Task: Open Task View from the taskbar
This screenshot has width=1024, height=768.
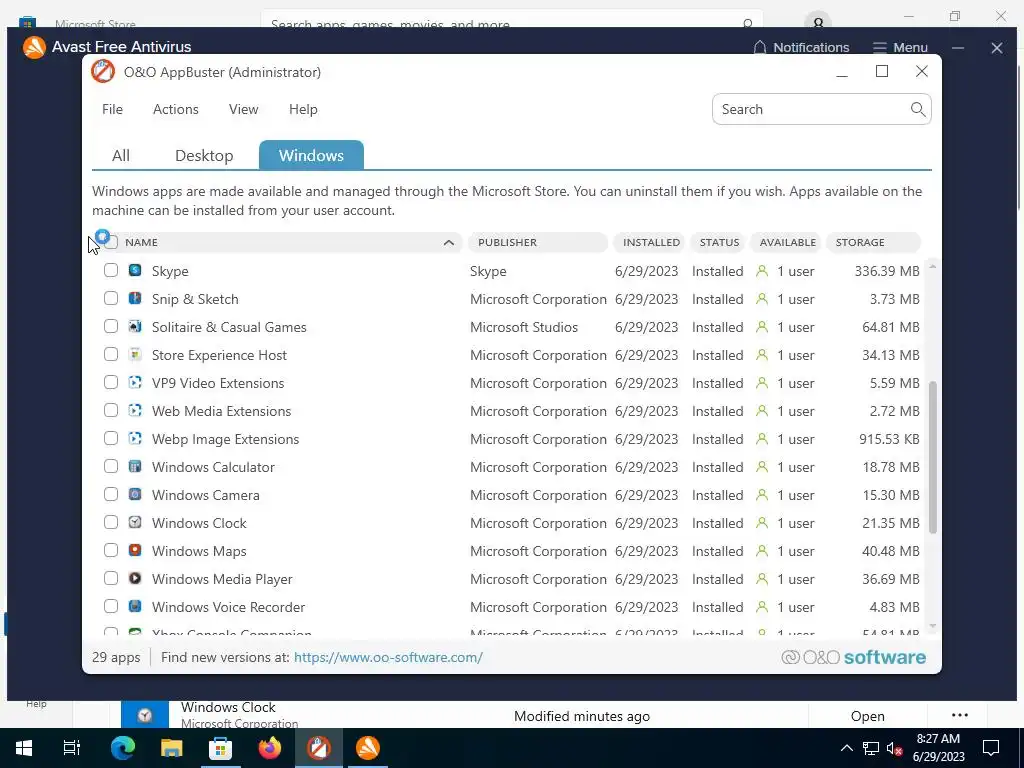Action: click(72, 748)
